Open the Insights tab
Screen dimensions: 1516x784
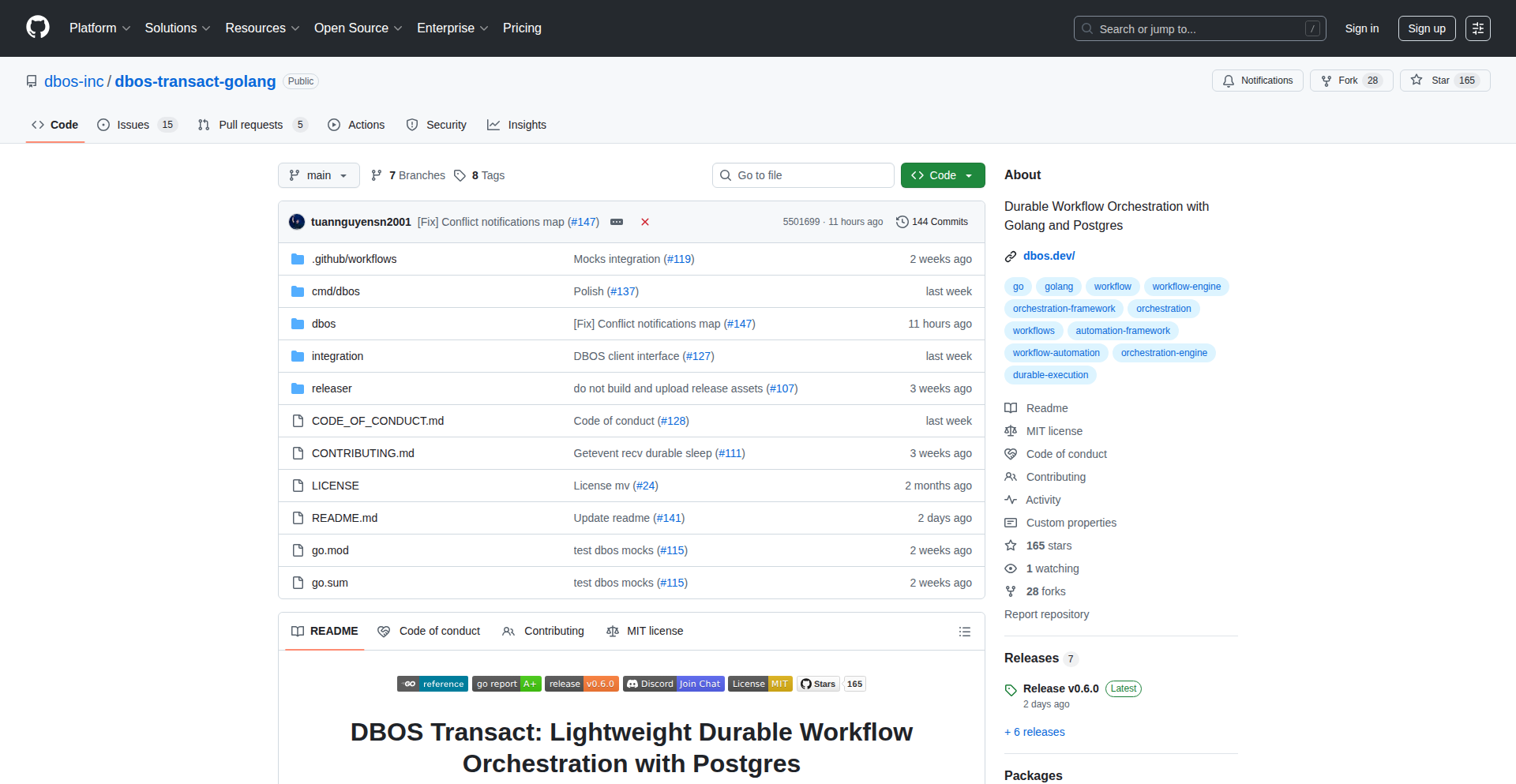coord(517,125)
